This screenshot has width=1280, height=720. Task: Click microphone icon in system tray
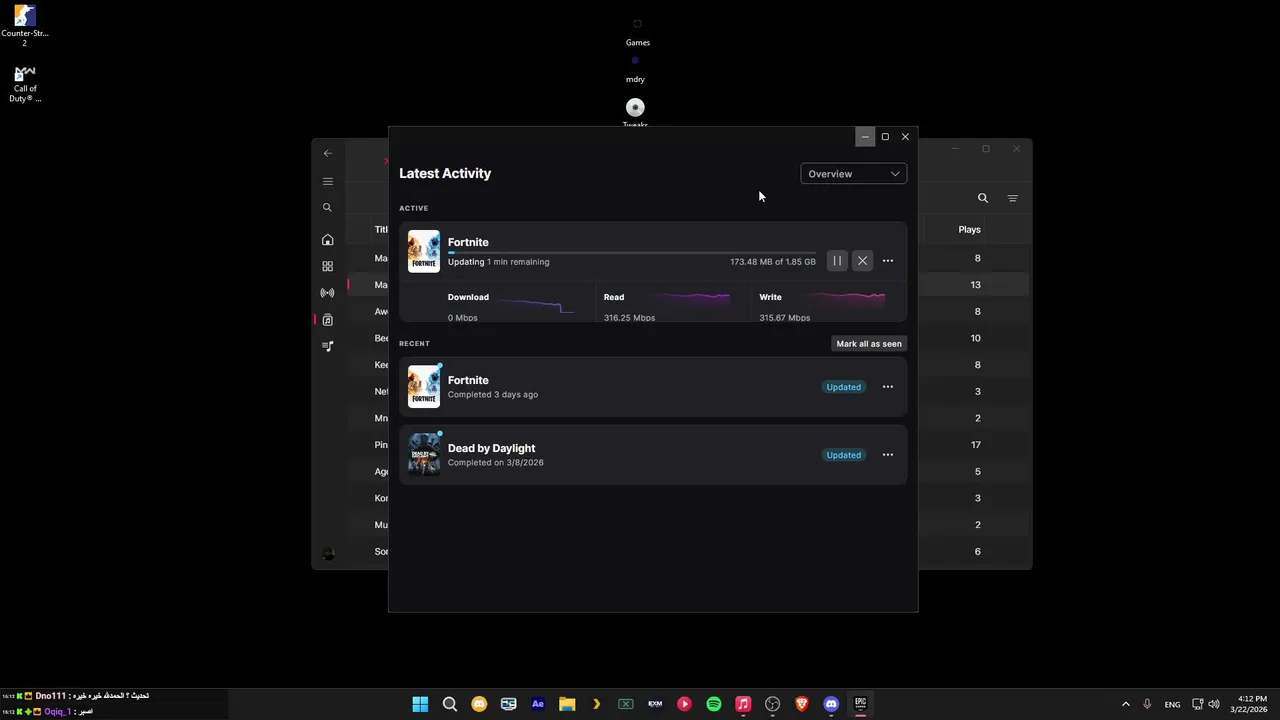(x=1147, y=704)
